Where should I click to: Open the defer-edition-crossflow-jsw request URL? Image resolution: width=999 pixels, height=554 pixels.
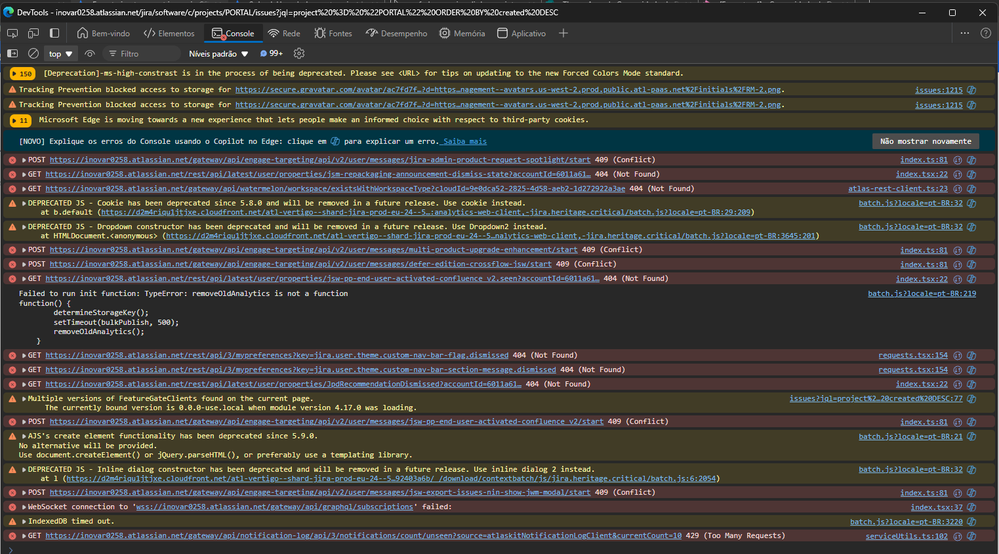pyautogui.click(x=301, y=264)
